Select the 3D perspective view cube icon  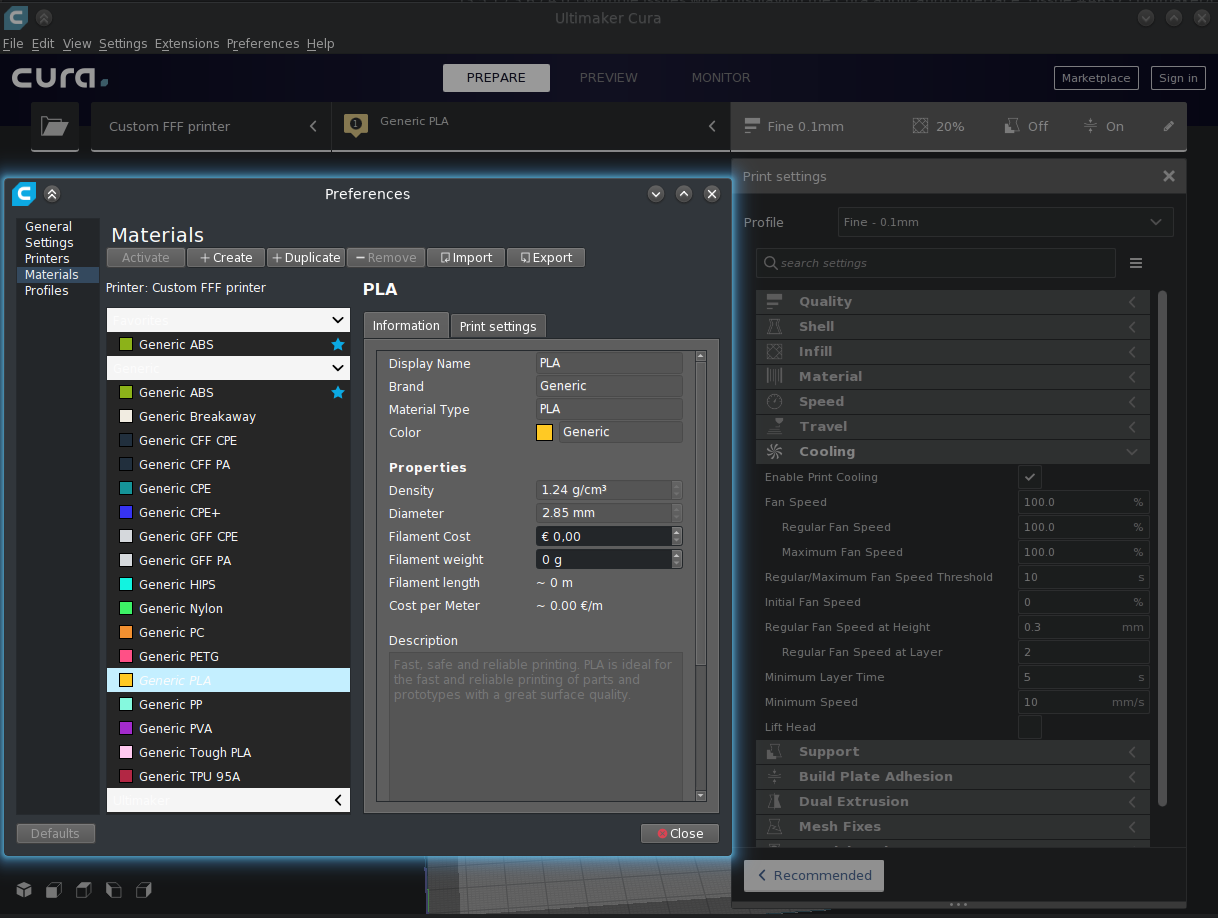tap(23, 889)
